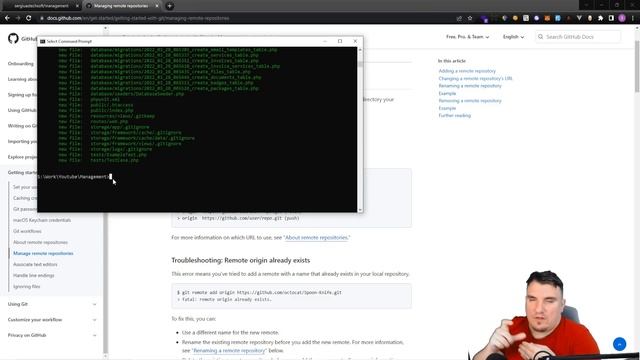Open the Free, Pro, & Team version dropdown
Image resolution: width=640 pixels, height=360 pixels.
(x=467, y=37)
